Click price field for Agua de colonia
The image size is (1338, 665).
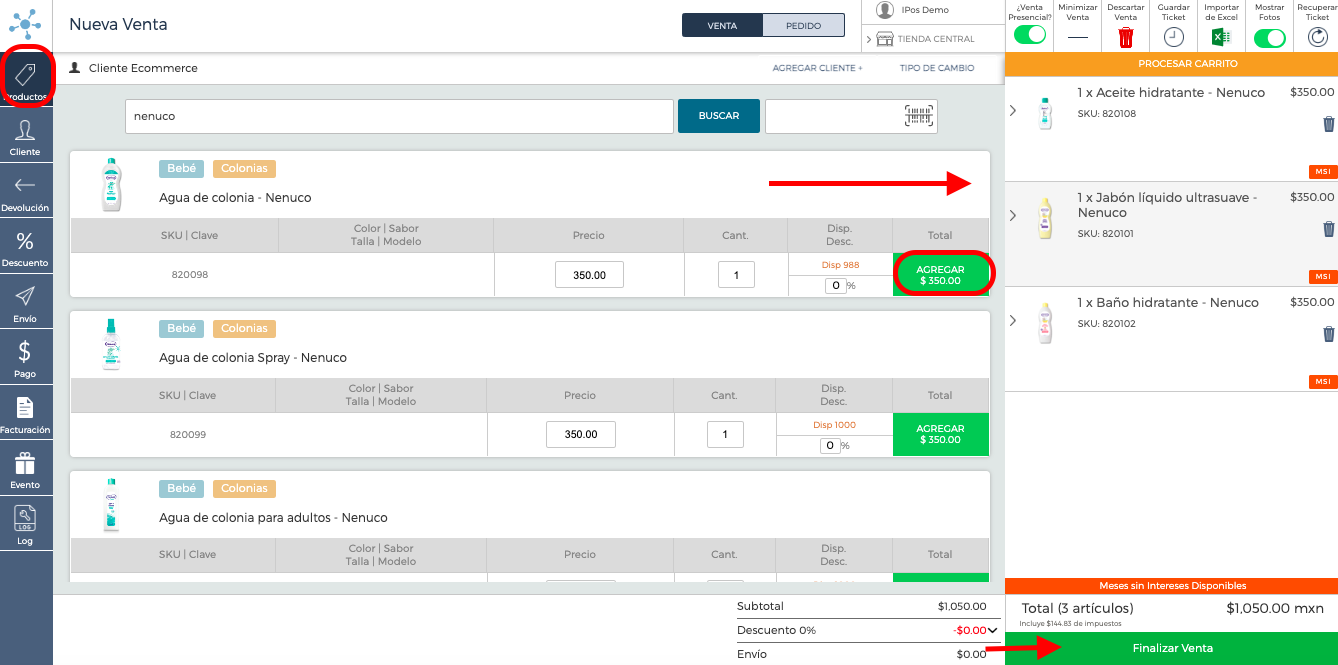point(589,275)
